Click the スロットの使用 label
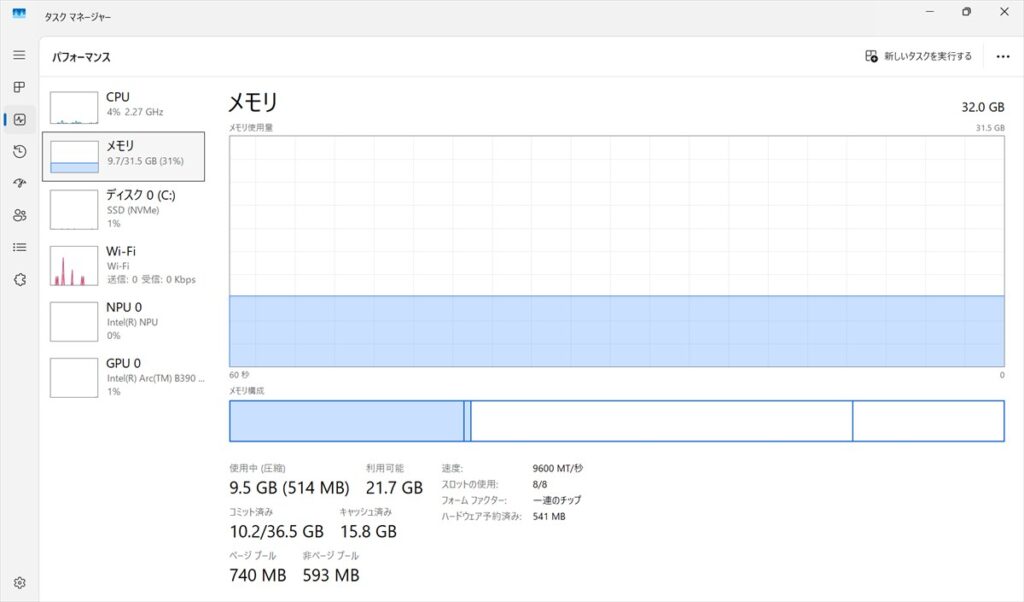The width and height of the screenshot is (1024, 602). [470, 484]
